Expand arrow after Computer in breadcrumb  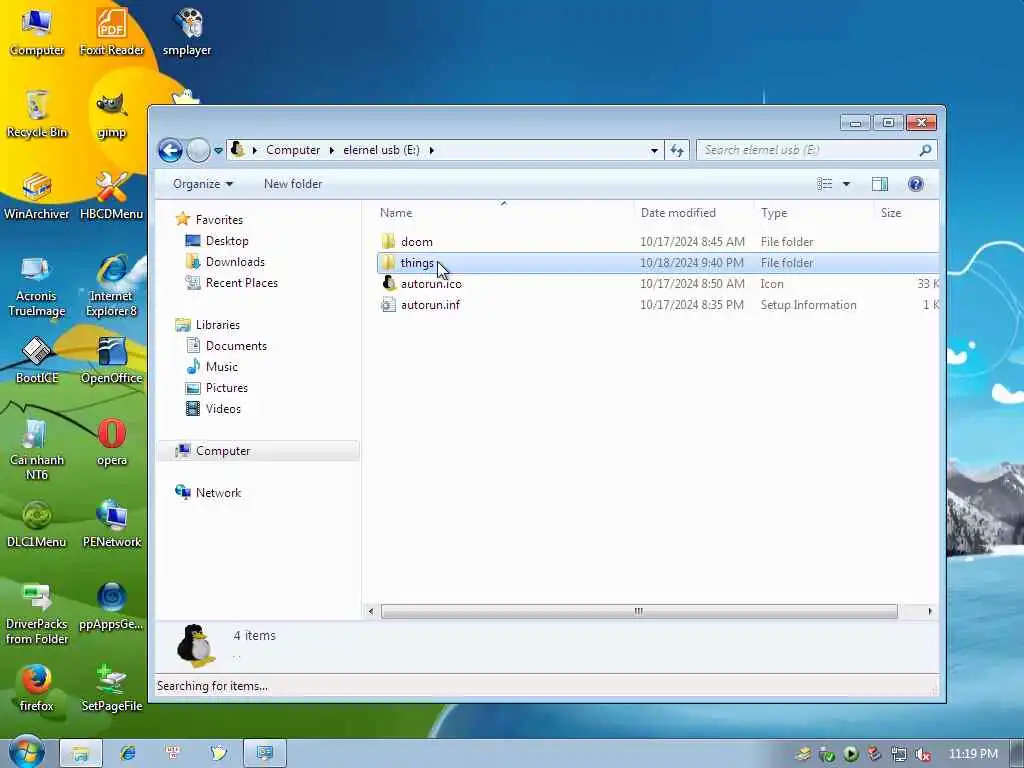[x=332, y=150]
